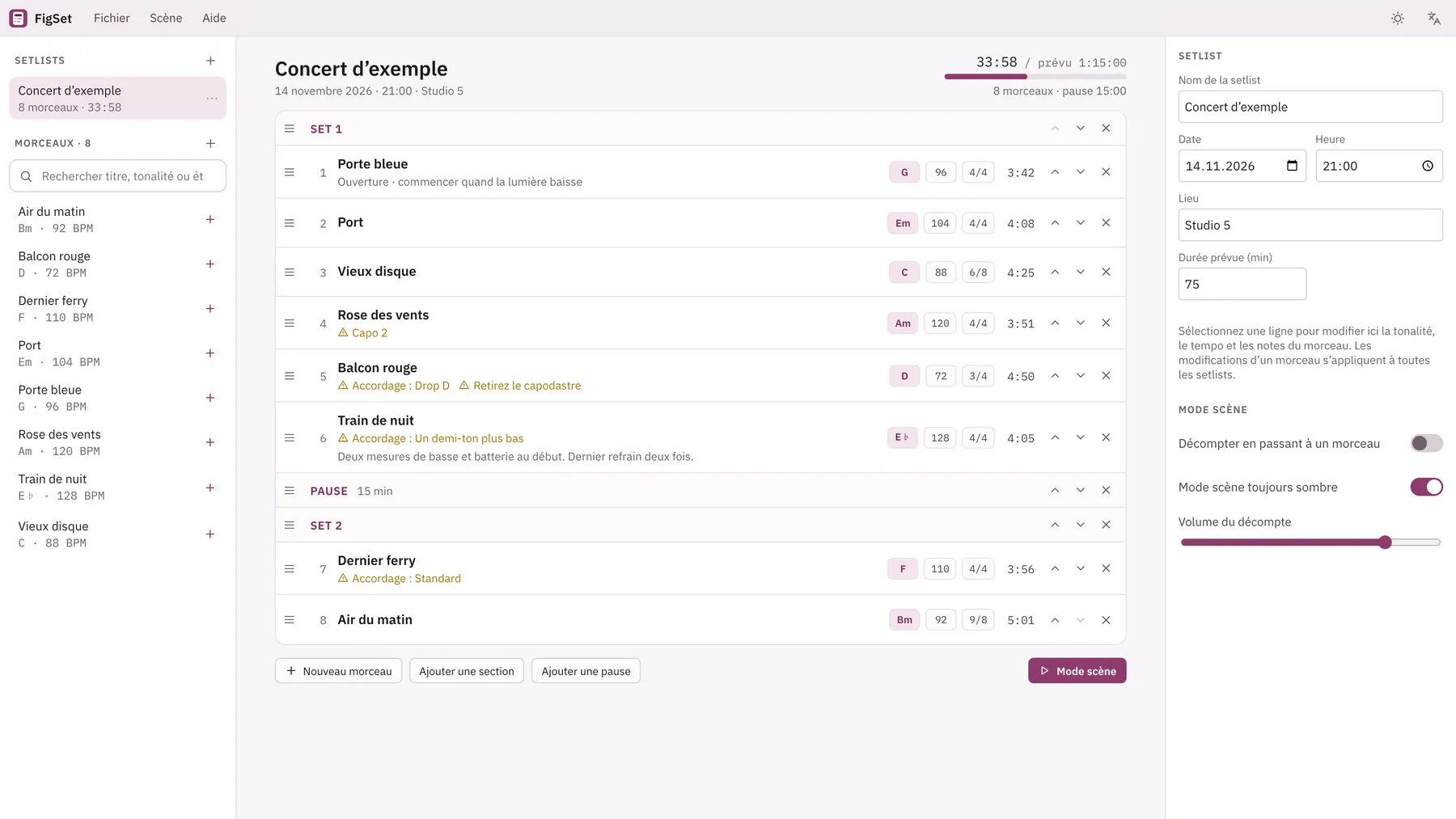Click Ajouter une section
This screenshot has width=1456, height=819.
click(467, 671)
